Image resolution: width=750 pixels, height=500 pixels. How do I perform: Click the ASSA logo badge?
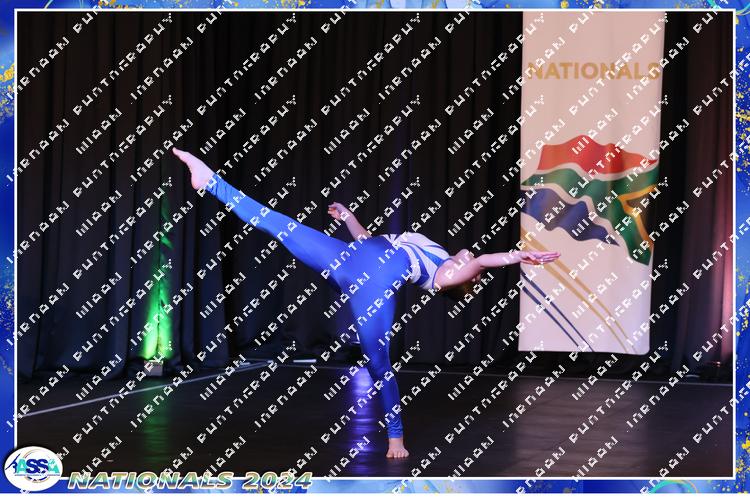pos(33,469)
